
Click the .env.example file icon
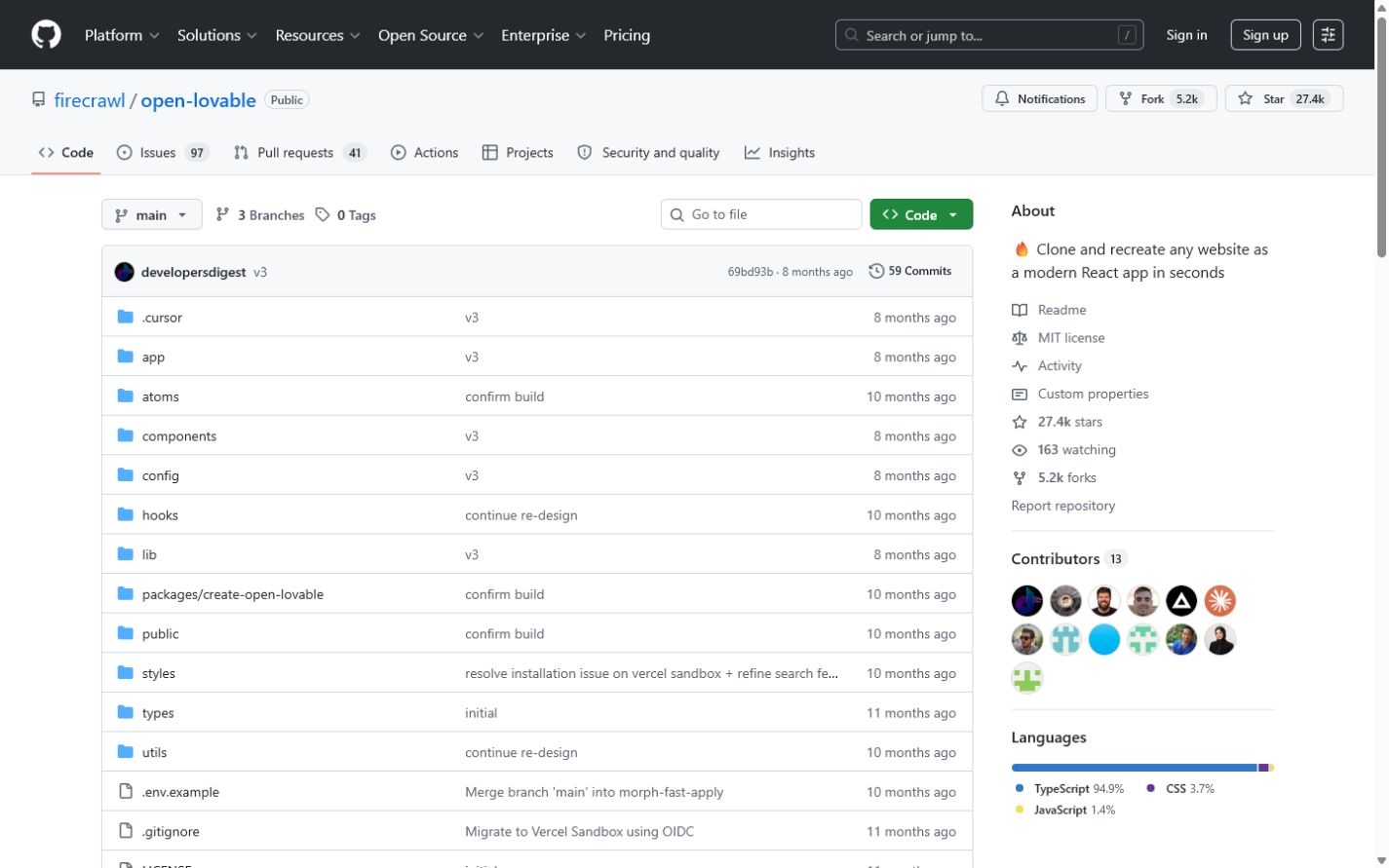[126, 791]
